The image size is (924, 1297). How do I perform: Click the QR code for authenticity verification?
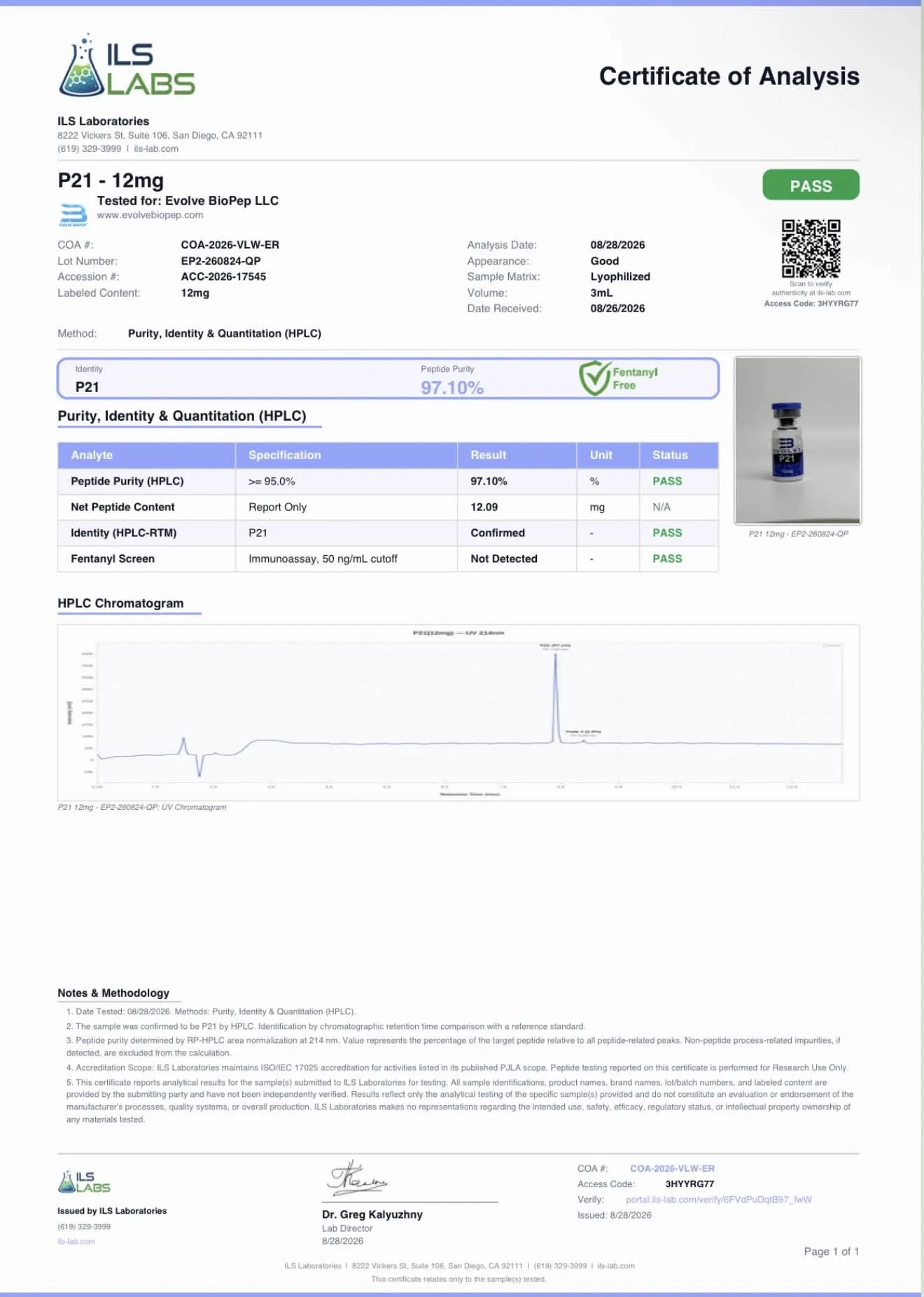pos(811,248)
